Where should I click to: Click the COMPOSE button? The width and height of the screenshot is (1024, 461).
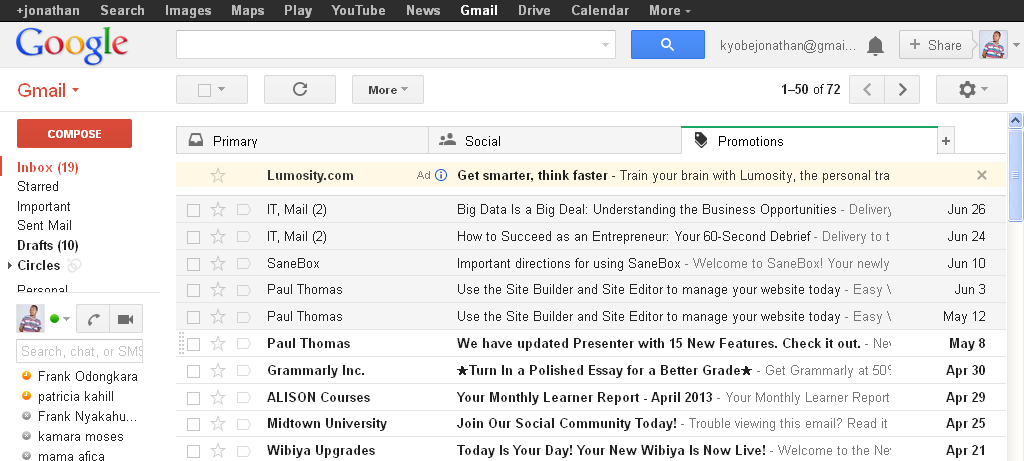point(74,133)
